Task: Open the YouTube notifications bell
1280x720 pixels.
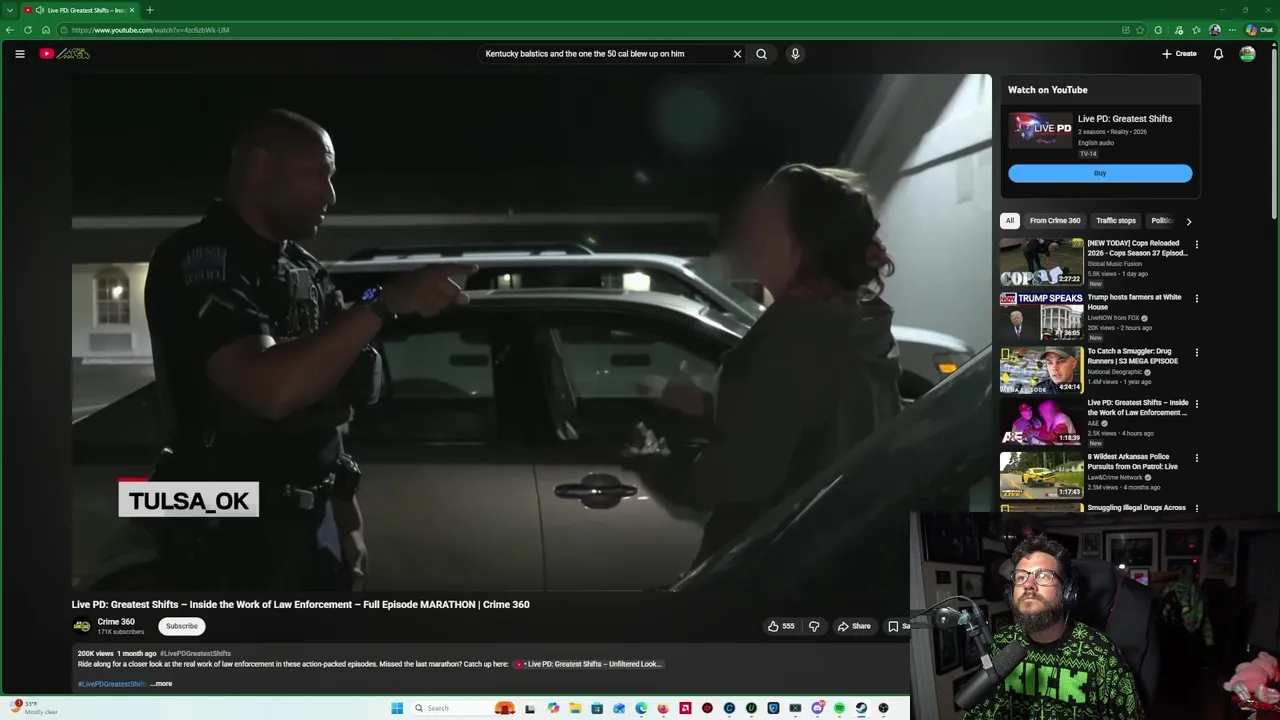Action: pos(1218,54)
